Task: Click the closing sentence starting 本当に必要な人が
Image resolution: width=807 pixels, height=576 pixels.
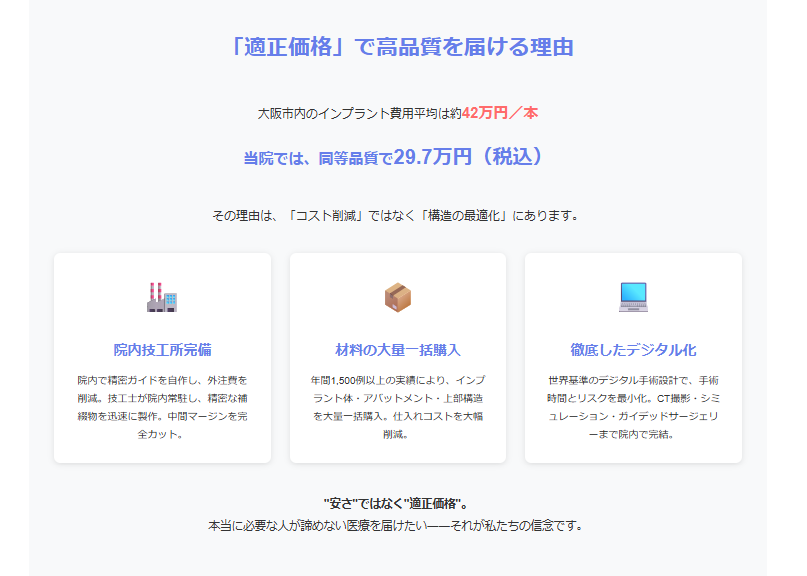Action: point(395,525)
